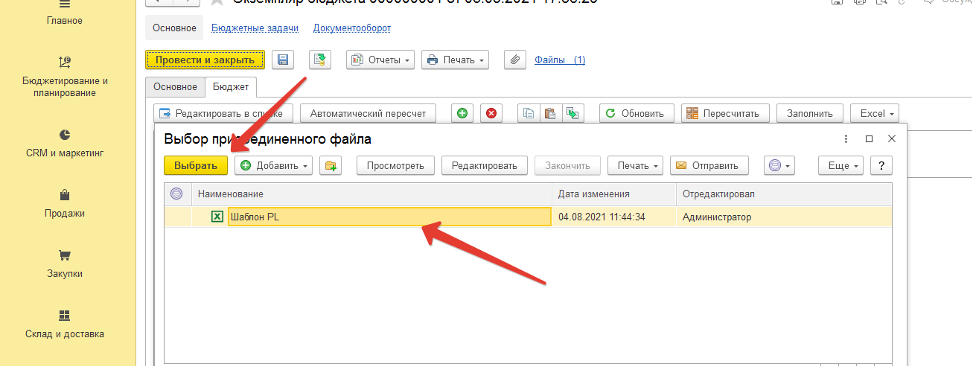The height and width of the screenshot is (366, 972).
Task: Open the Еще menu
Action: (841, 166)
